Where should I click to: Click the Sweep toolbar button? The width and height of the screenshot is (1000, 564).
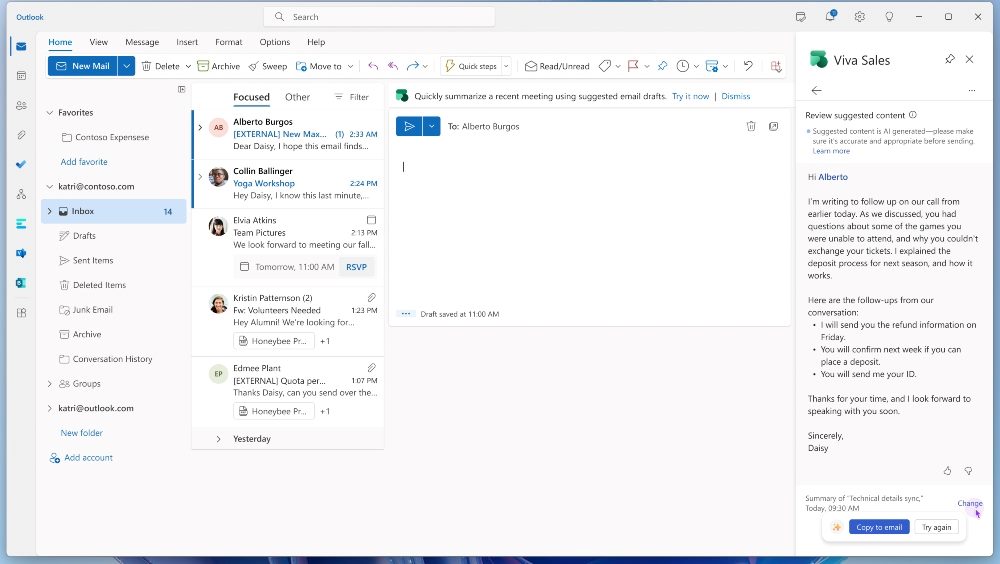pyautogui.click(x=268, y=66)
